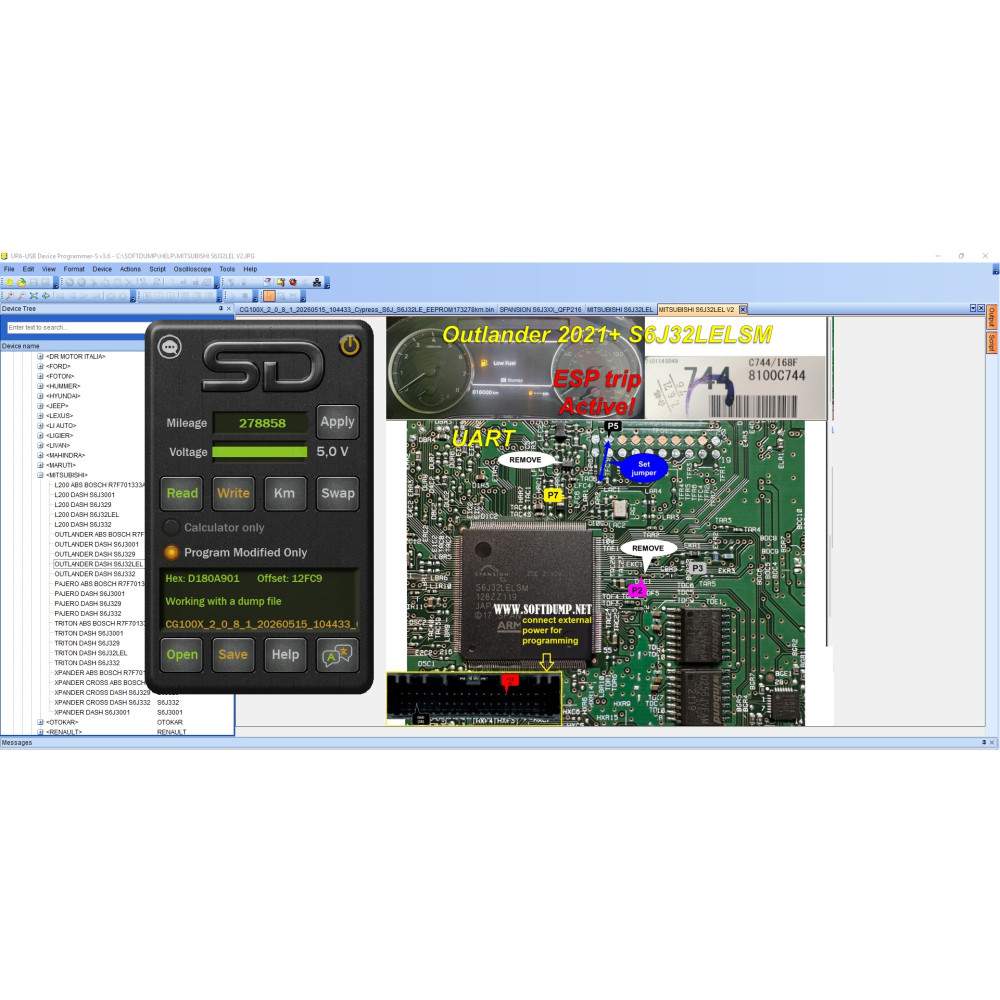Click the red bug debug toolbar icon
Image resolution: width=1000 pixels, height=1000 pixels.
pyautogui.click(x=293, y=282)
